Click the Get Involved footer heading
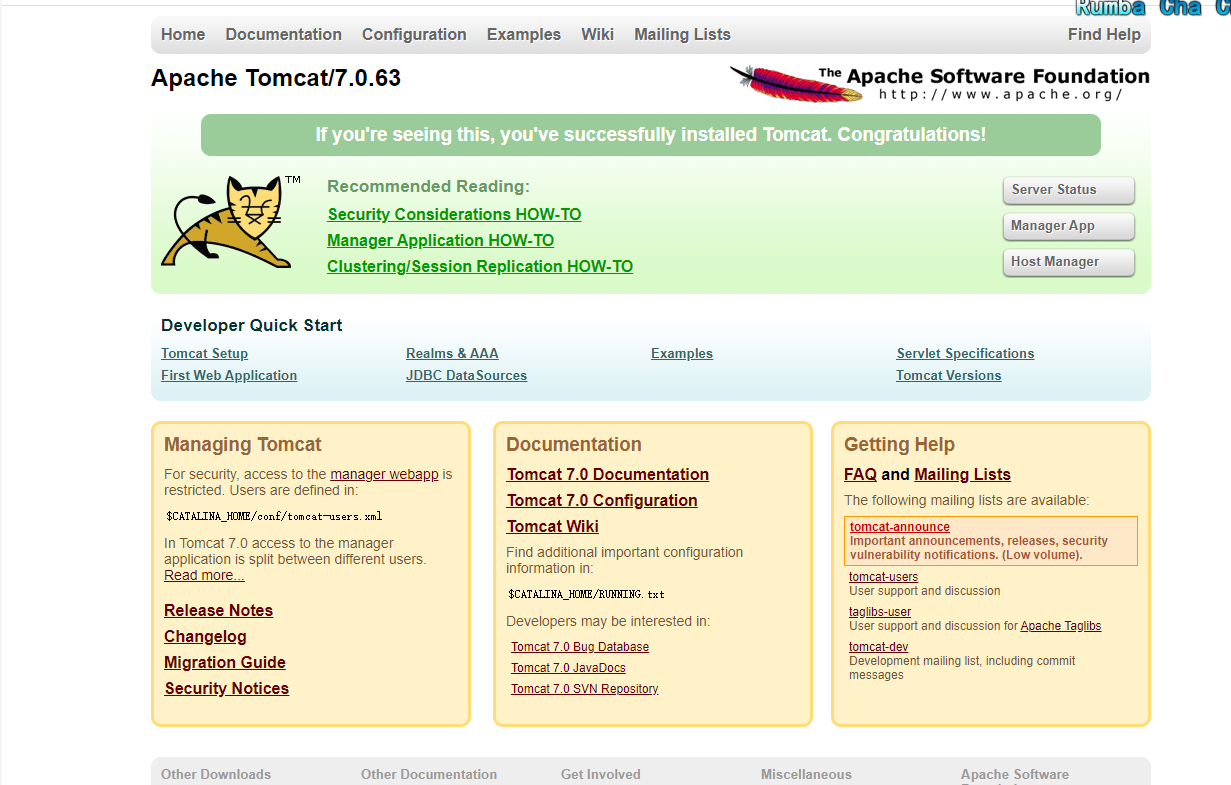1231x785 pixels. 601,774
